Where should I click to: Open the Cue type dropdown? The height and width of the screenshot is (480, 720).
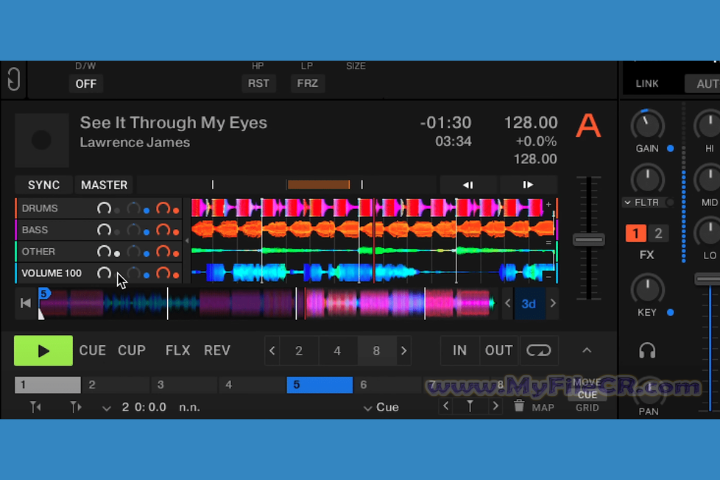[381, 407]
